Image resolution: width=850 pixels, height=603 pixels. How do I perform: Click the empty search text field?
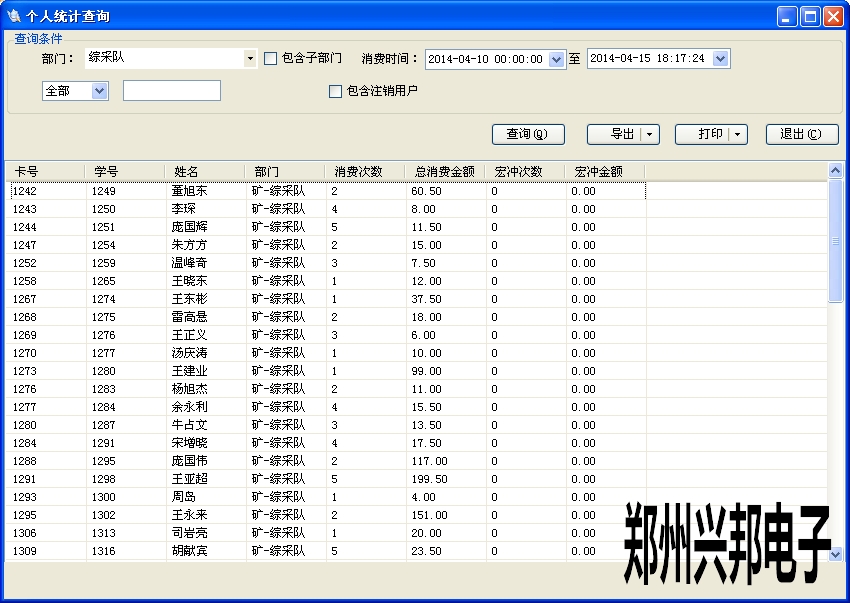tap(172, 91)
